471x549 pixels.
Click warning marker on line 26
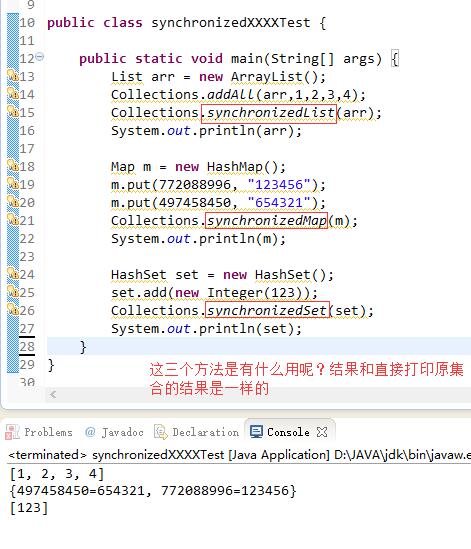coord(13,310)
